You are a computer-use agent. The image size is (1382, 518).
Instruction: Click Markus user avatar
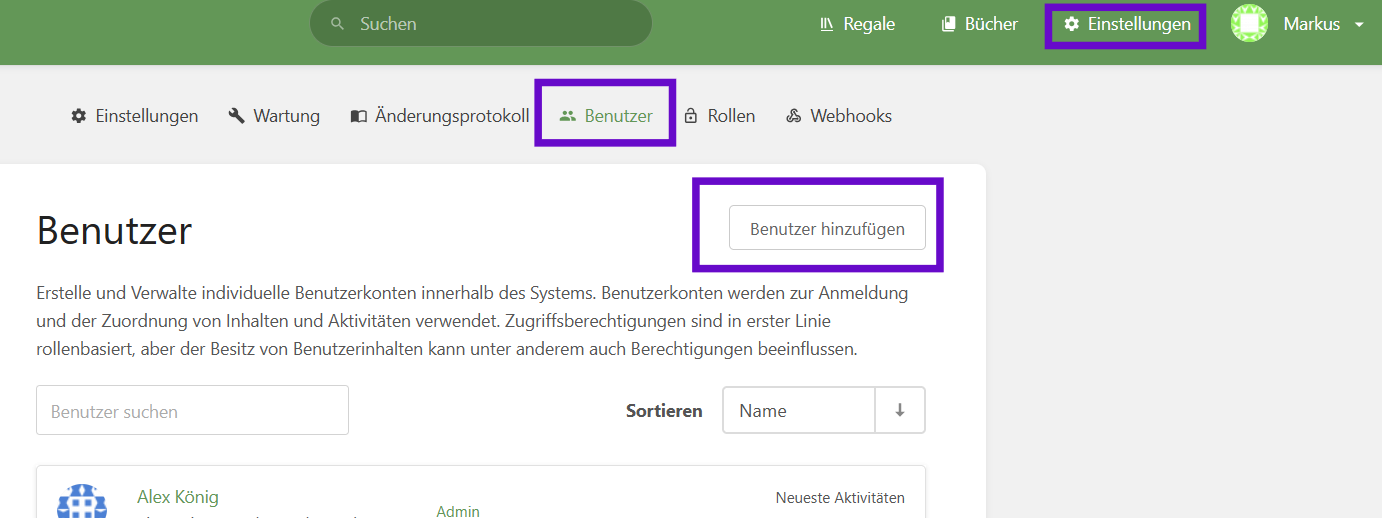point(1249,24)
